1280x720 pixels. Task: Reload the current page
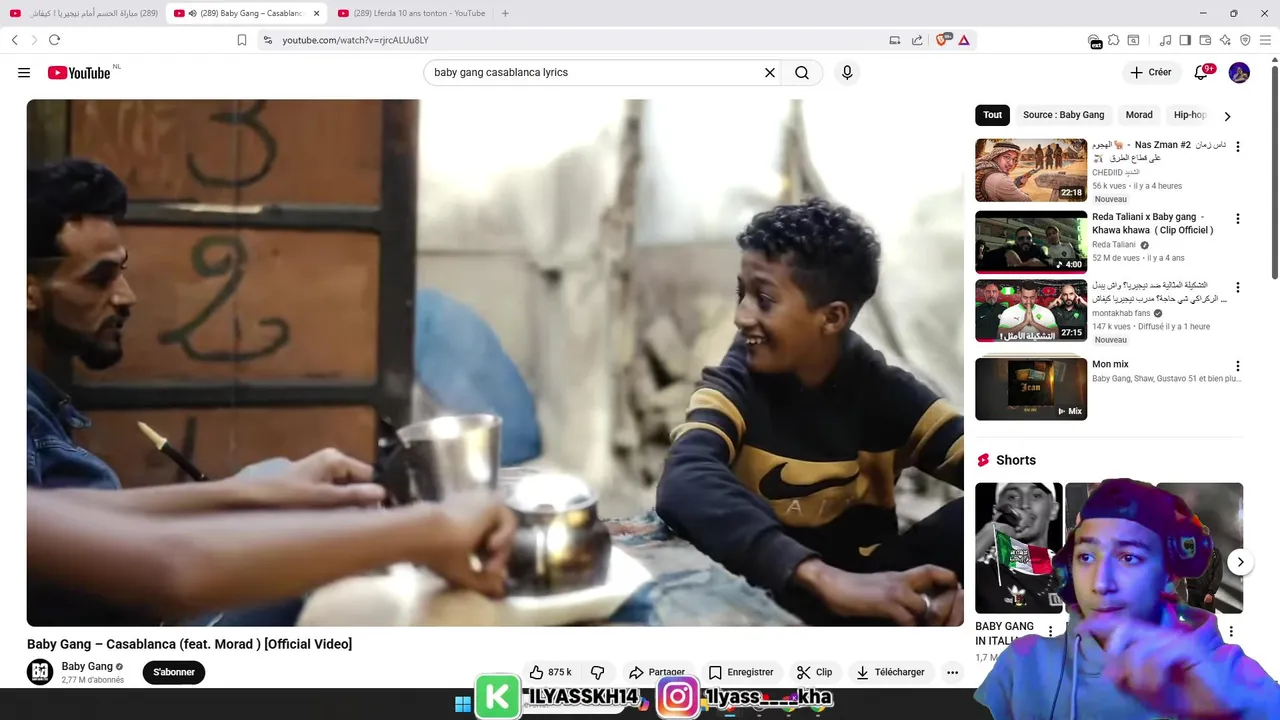[x=54, y=40]
